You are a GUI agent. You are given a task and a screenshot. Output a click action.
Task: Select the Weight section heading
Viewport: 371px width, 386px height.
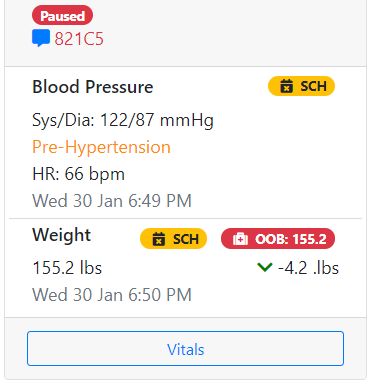pyautogui.click(x=62, y=235)
